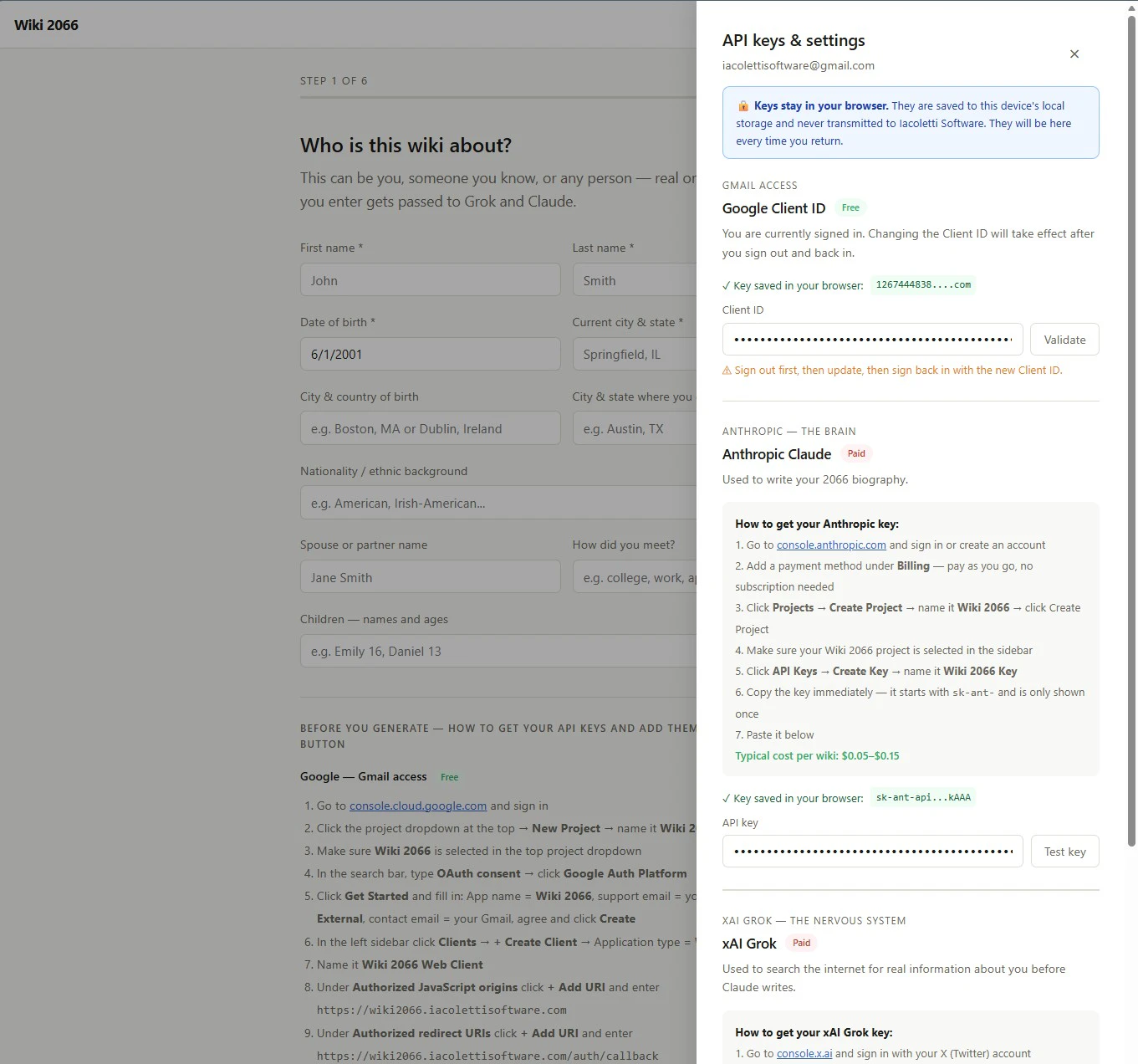The width and height of the screenshot is (1138, 1064).
Task: Click the saved key chip sk-ant-api...kAAA
Action: coord(923,798)
